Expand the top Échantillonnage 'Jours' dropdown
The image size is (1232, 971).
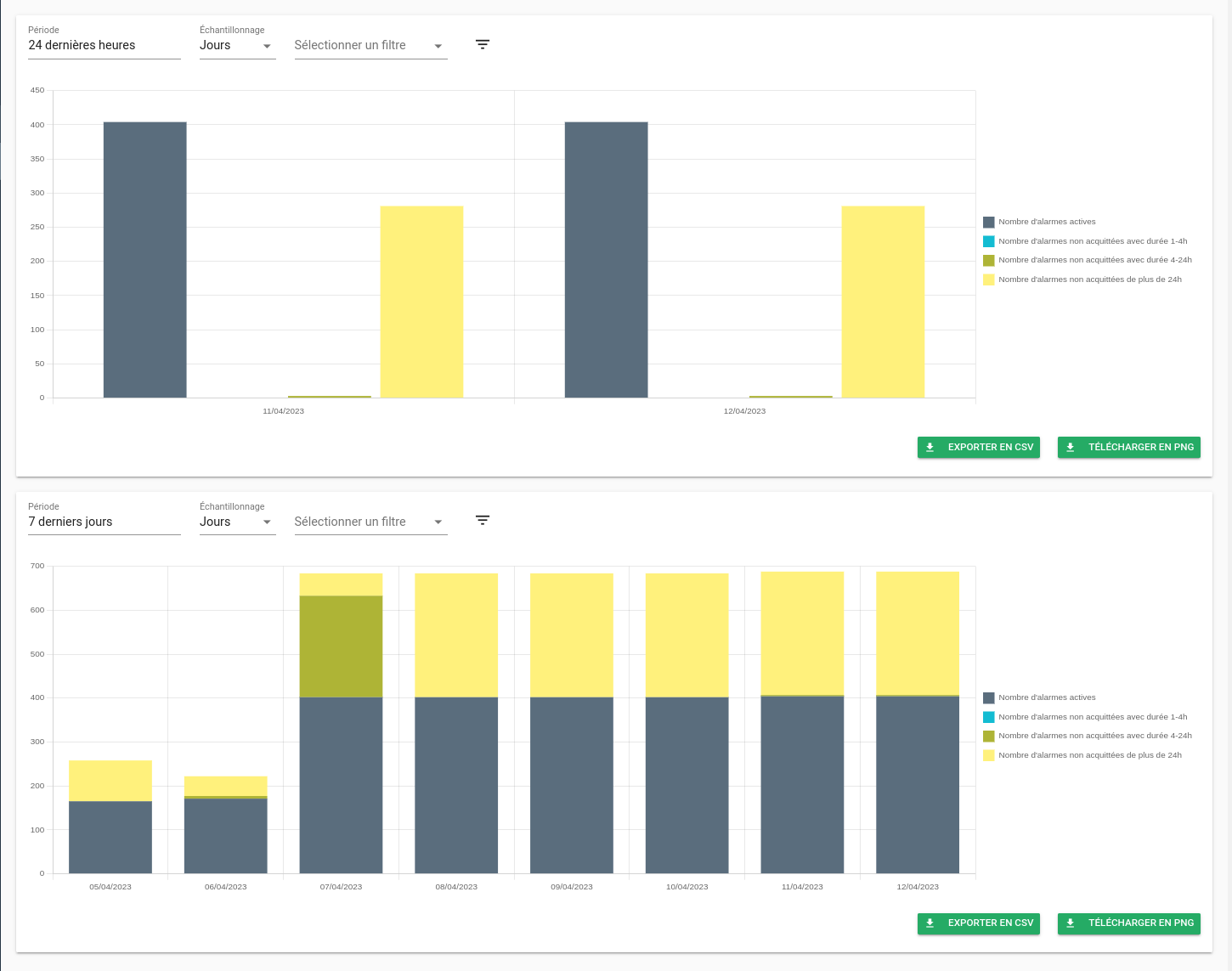coord(237,46)
